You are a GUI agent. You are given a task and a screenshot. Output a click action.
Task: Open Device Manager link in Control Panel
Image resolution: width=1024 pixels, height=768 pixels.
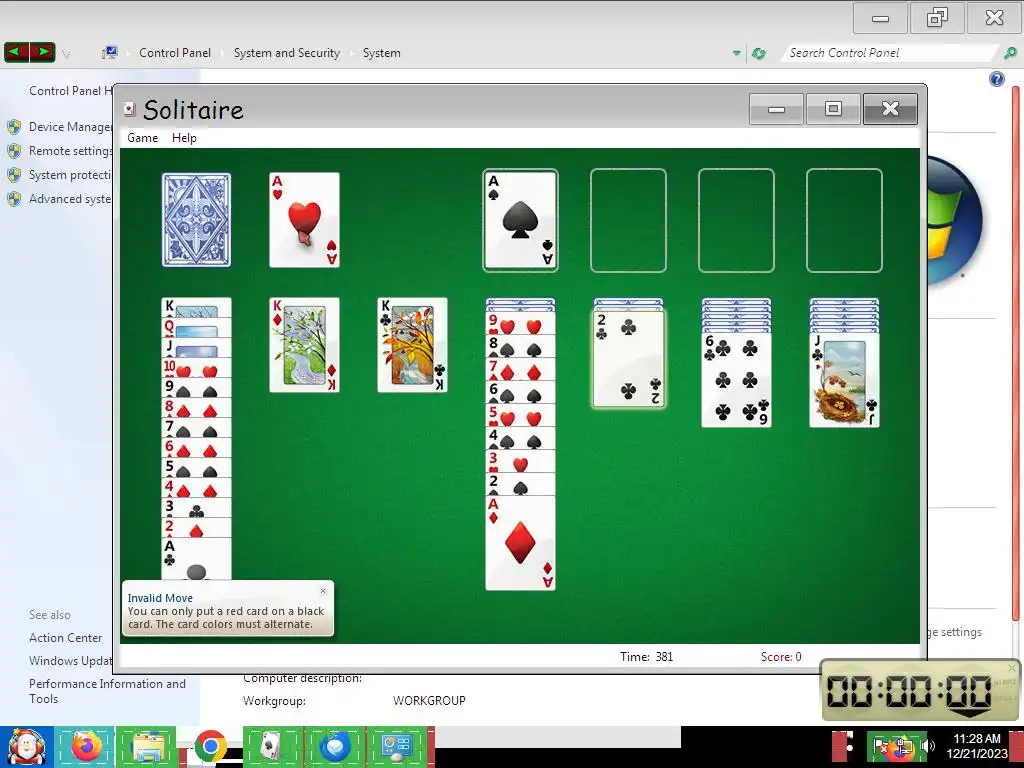point(71,127)
